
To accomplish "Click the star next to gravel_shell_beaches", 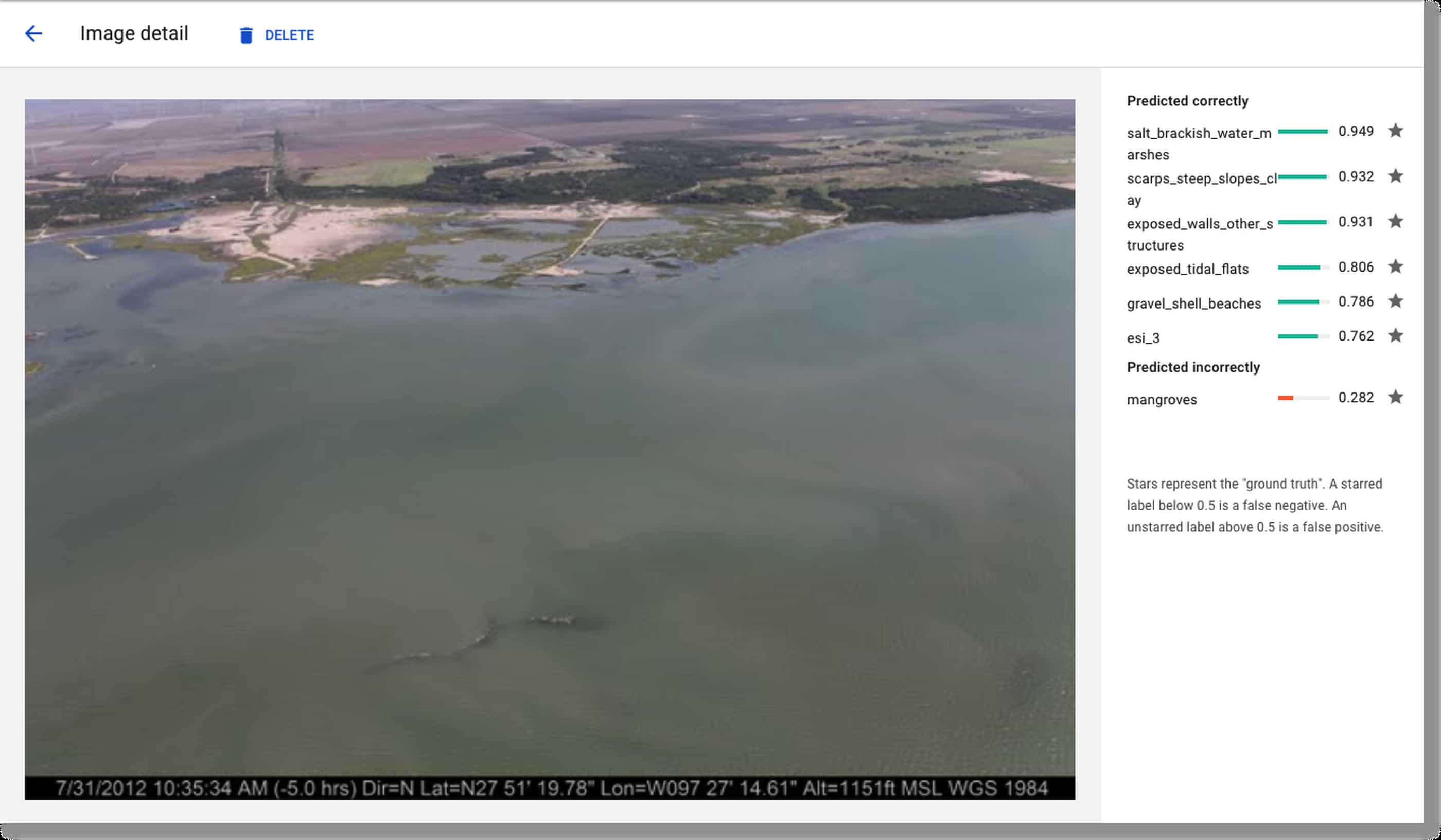I will (x=1395, y=301).
